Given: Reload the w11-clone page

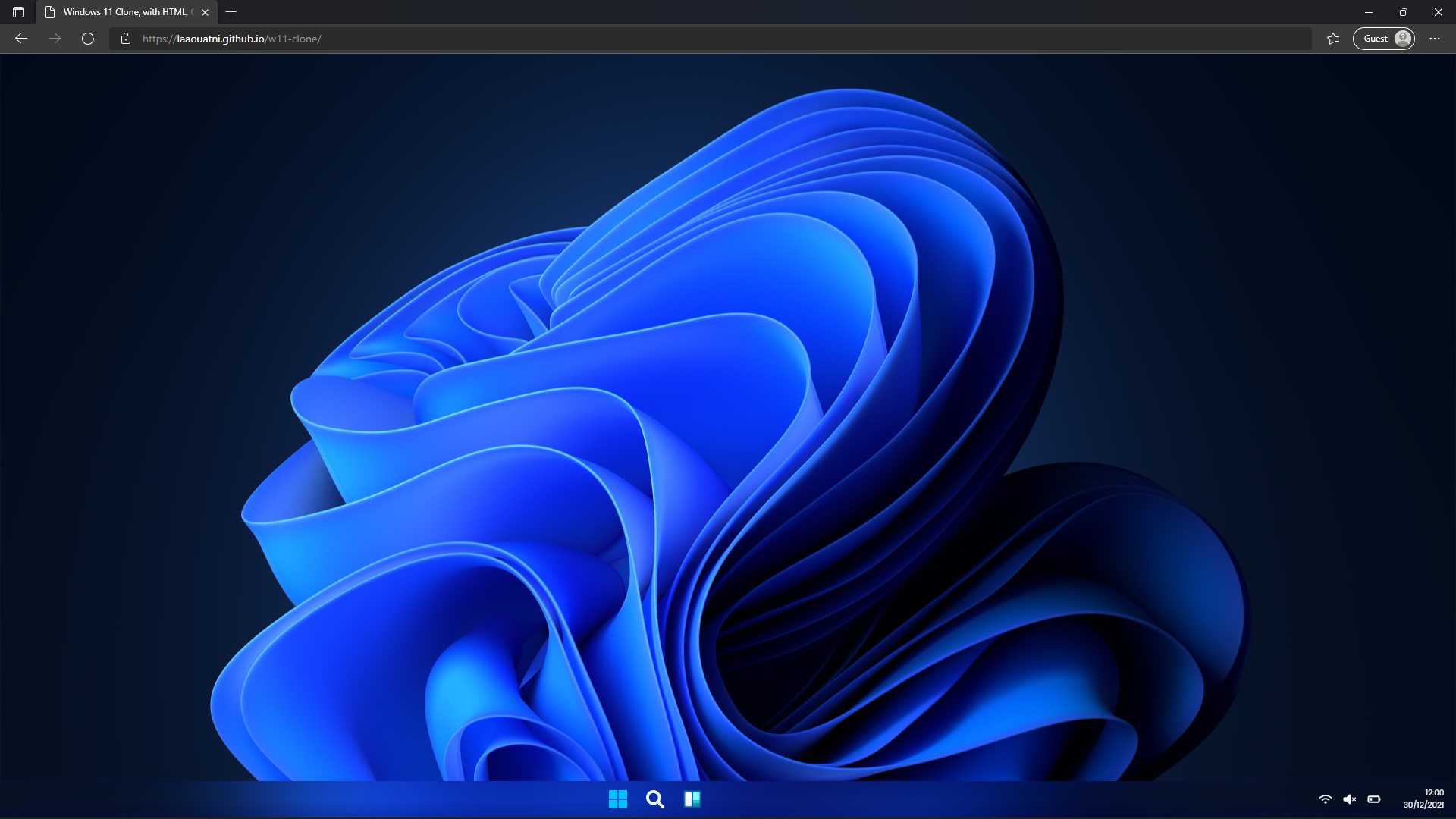Looking at the screenshot, I should click(x=87, y=38).
